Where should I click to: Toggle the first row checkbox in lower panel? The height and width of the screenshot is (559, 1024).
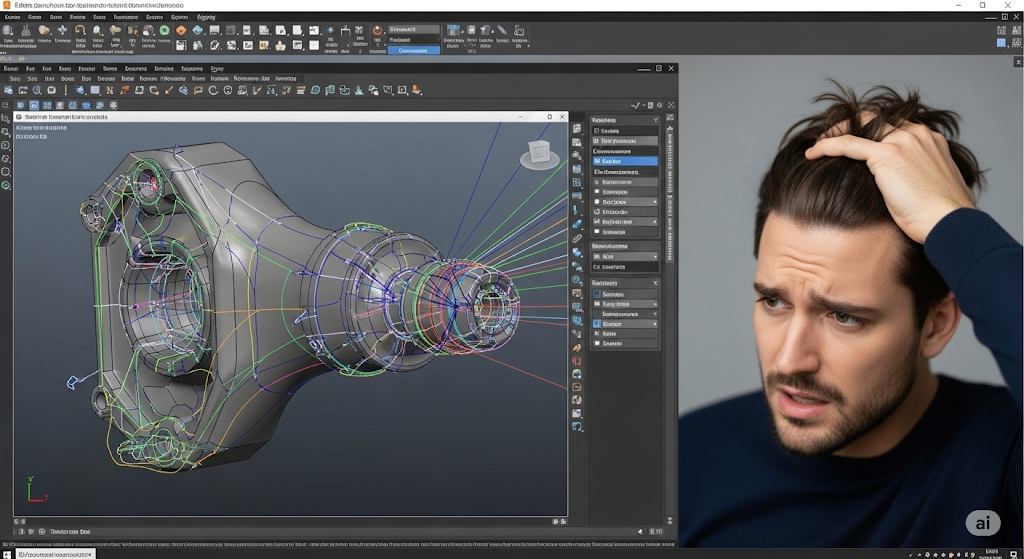pyautogui.click(x=597, y=295)
